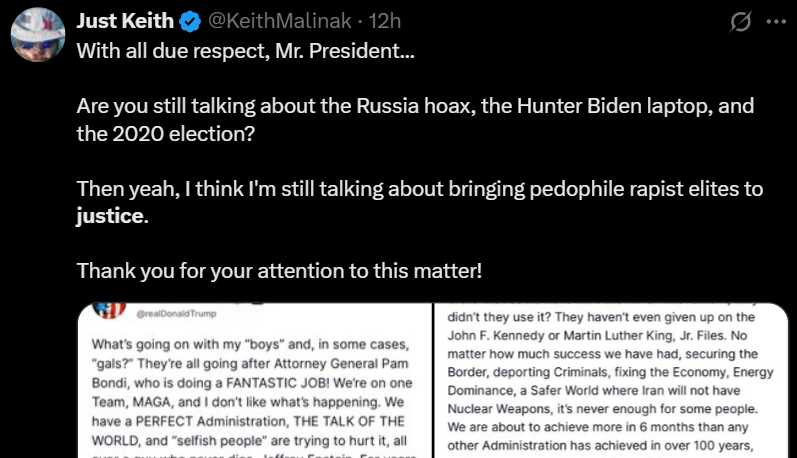Click the blue verified badge
This screenshot has width=797, height=458.
tap(191, 22)
